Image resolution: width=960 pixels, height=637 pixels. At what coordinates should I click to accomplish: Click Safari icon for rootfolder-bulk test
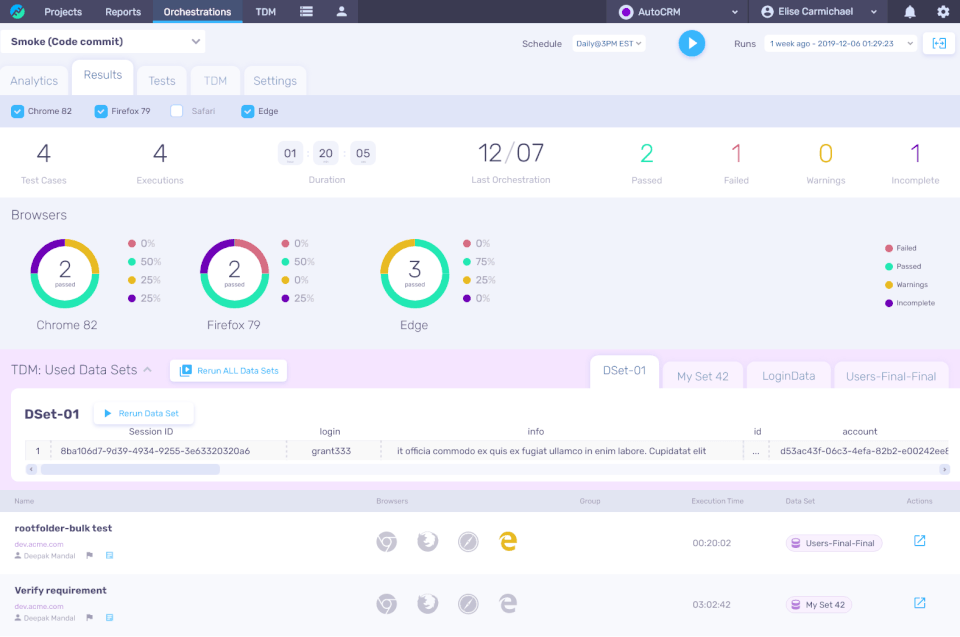(x=468, y=542)
